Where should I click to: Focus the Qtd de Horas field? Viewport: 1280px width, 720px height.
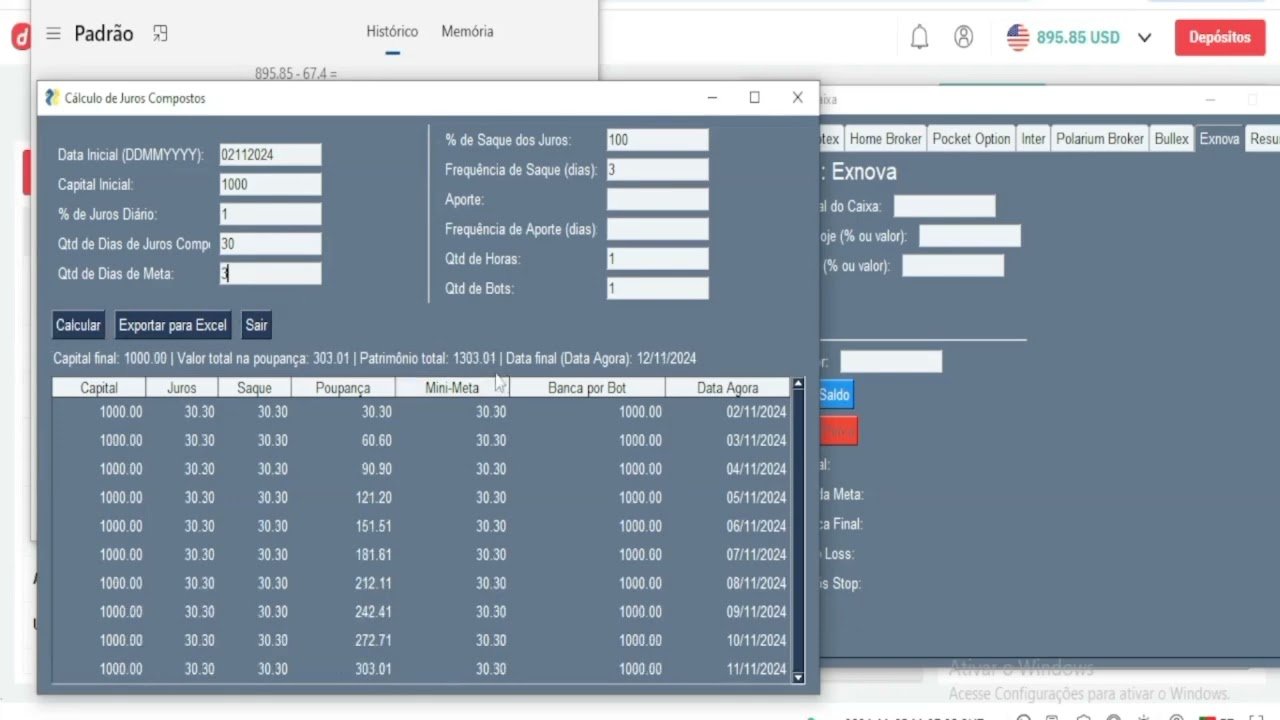point(657,259)
